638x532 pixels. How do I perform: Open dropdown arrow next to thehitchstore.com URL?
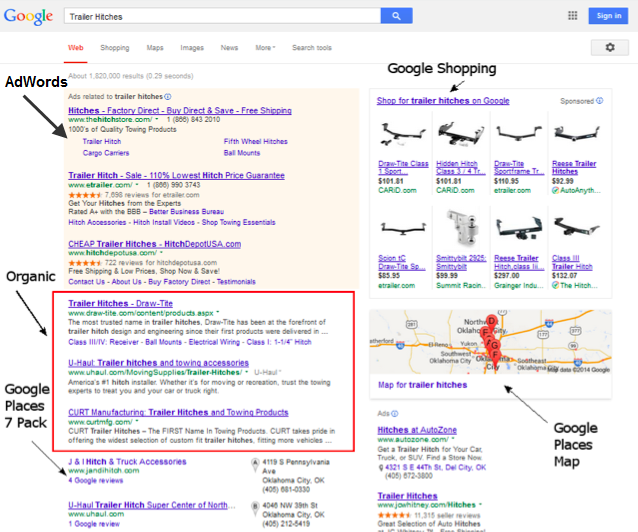(x=157, y=119)
